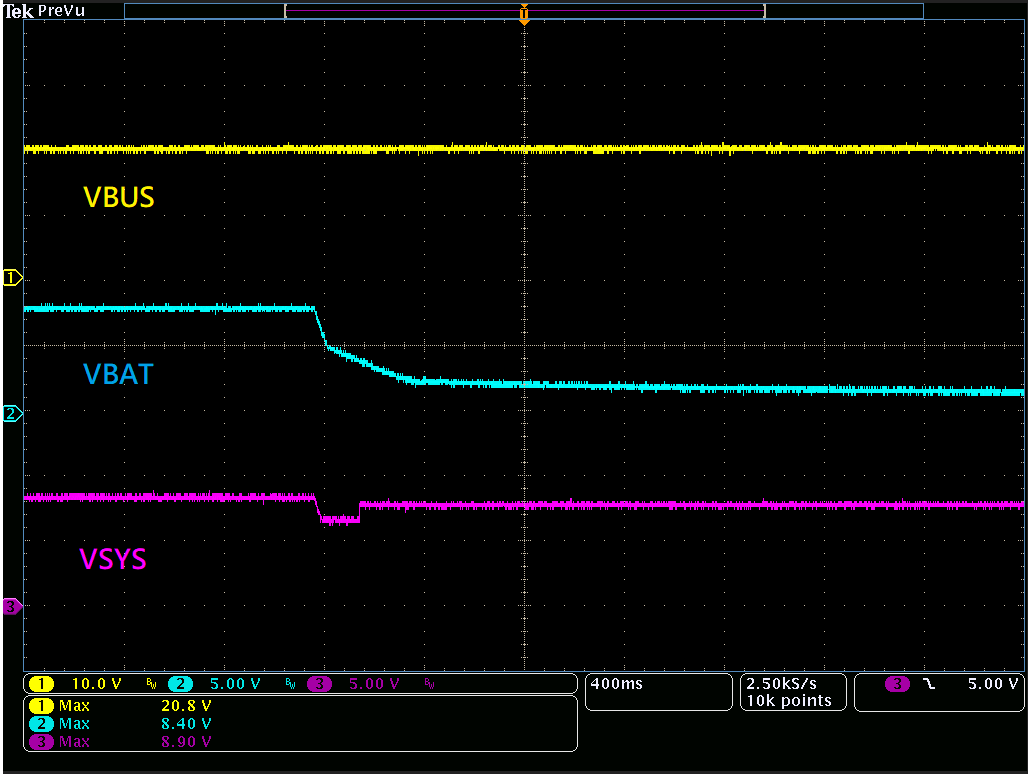1028x774 pixels.
Task: Click the 8.40 V Max measurement value
Action: coord(186,724)
